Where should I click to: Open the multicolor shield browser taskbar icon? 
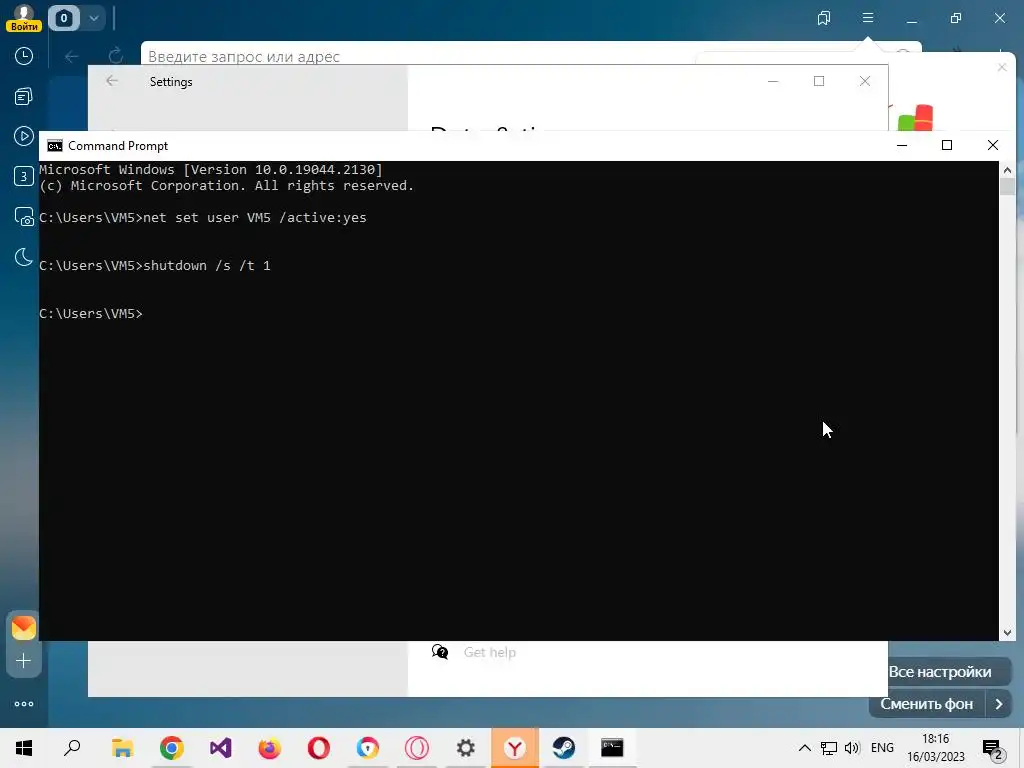tap(368, 748)
